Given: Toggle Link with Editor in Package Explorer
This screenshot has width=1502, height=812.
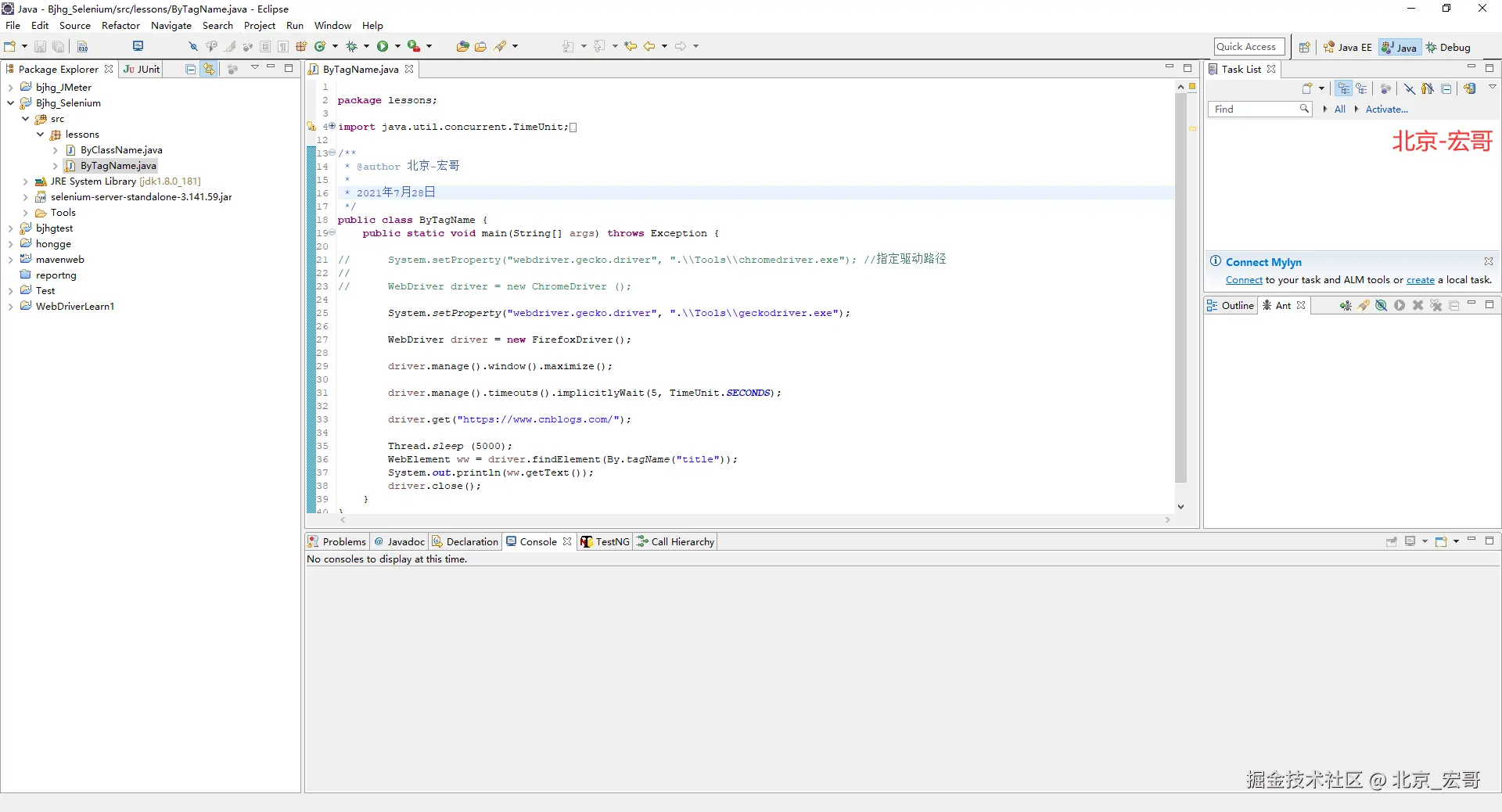Looking at the screenshot, I should coord(209,70).
